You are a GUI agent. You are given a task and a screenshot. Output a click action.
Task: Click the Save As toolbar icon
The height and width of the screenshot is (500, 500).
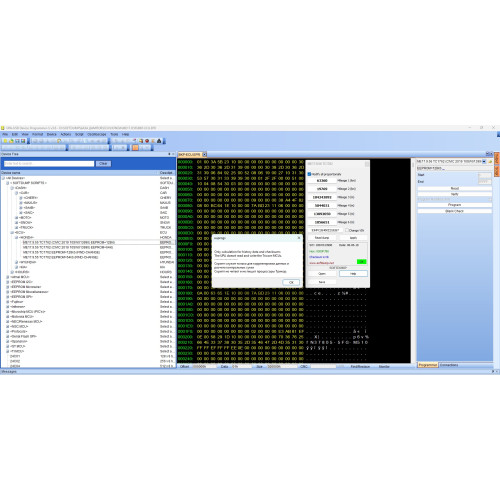(23, 141)
